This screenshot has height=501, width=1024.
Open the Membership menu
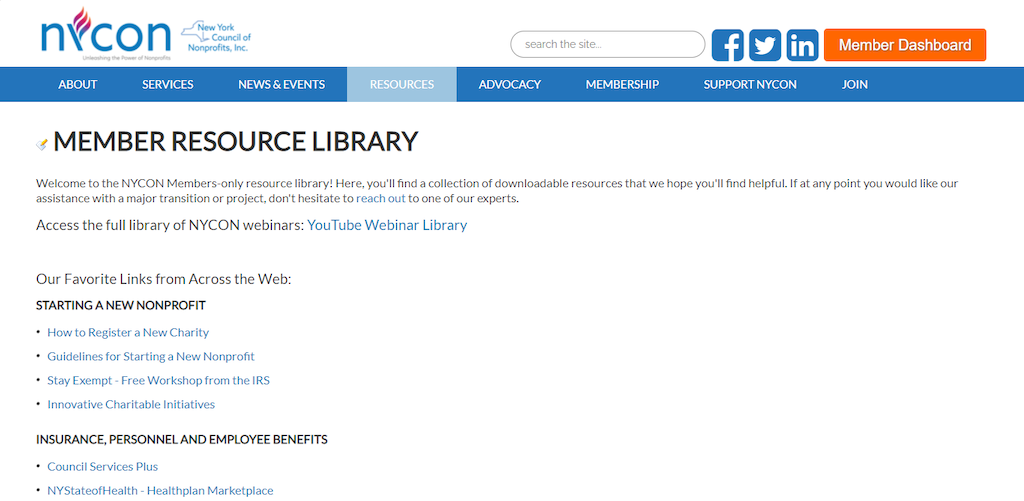click(x=622, y=85)
